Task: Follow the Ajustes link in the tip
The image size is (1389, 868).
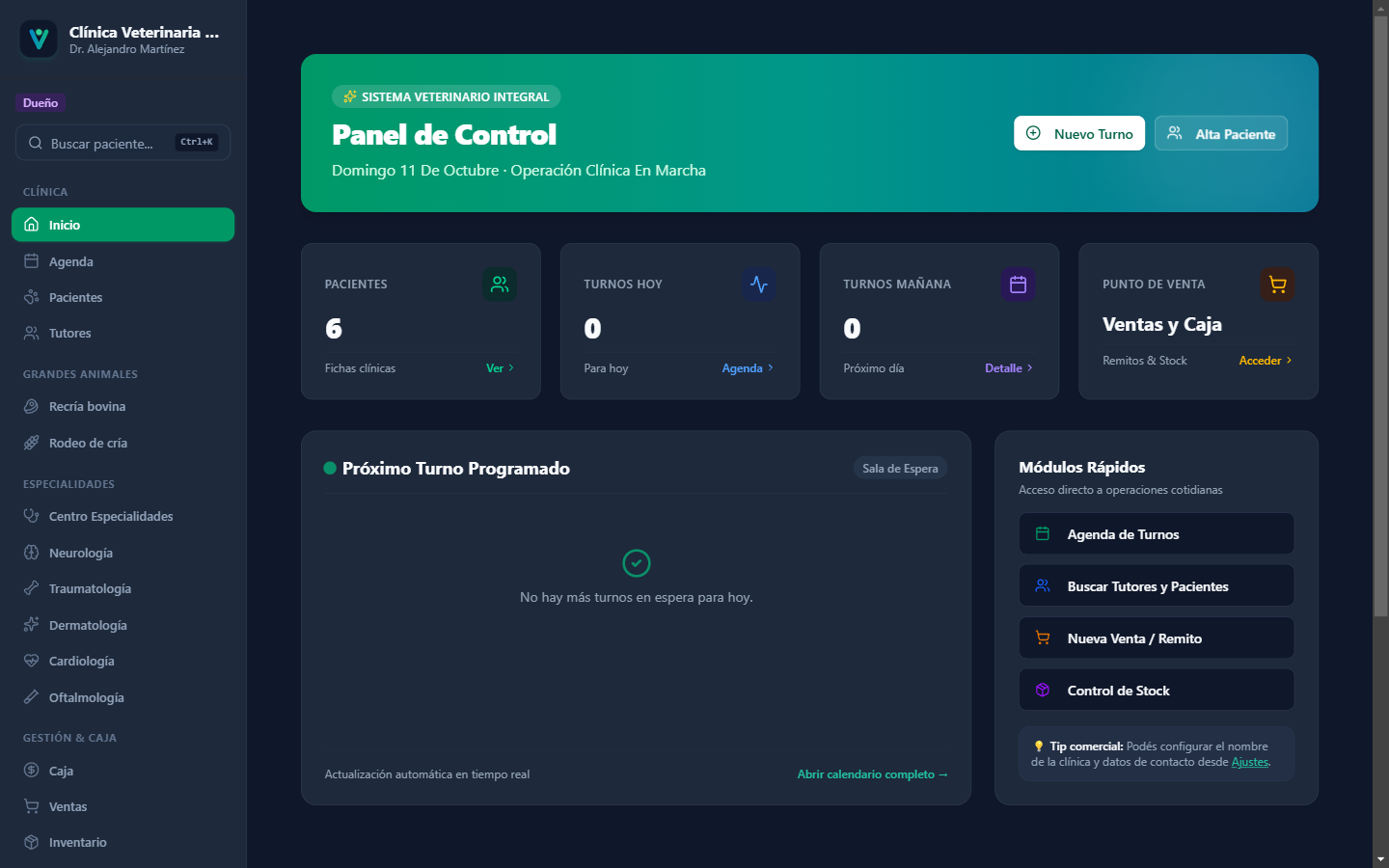Action: pyautogui.click(x=1250, y=762)
